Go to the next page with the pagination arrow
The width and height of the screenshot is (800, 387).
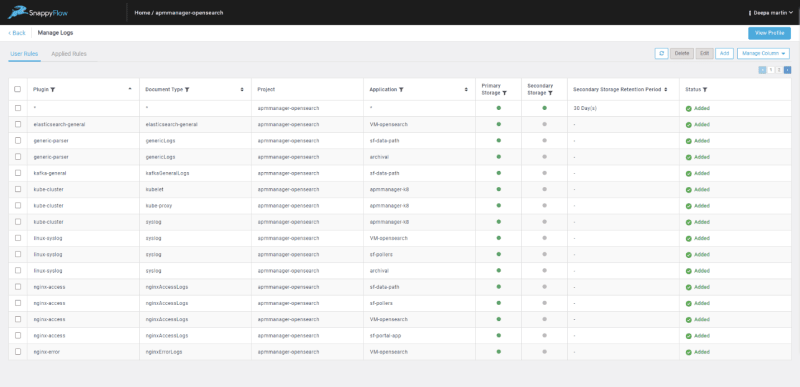pyautogui.click(x=788, y=70)
